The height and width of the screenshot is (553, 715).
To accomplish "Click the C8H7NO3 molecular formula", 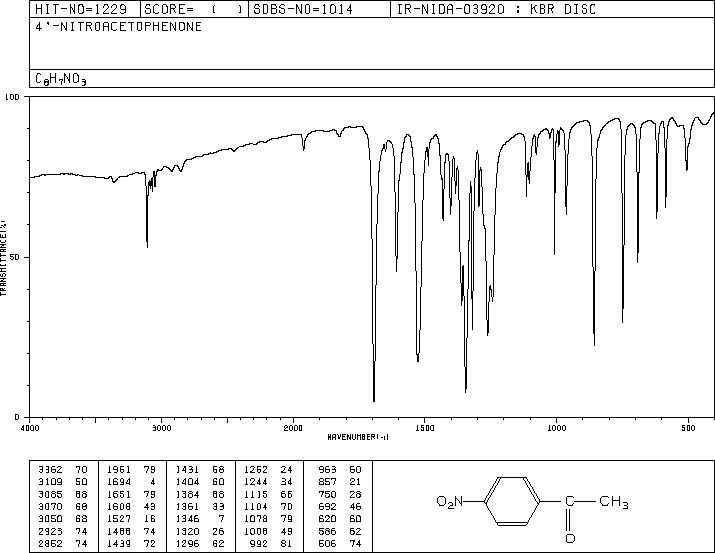I will (x=61, y=79).
